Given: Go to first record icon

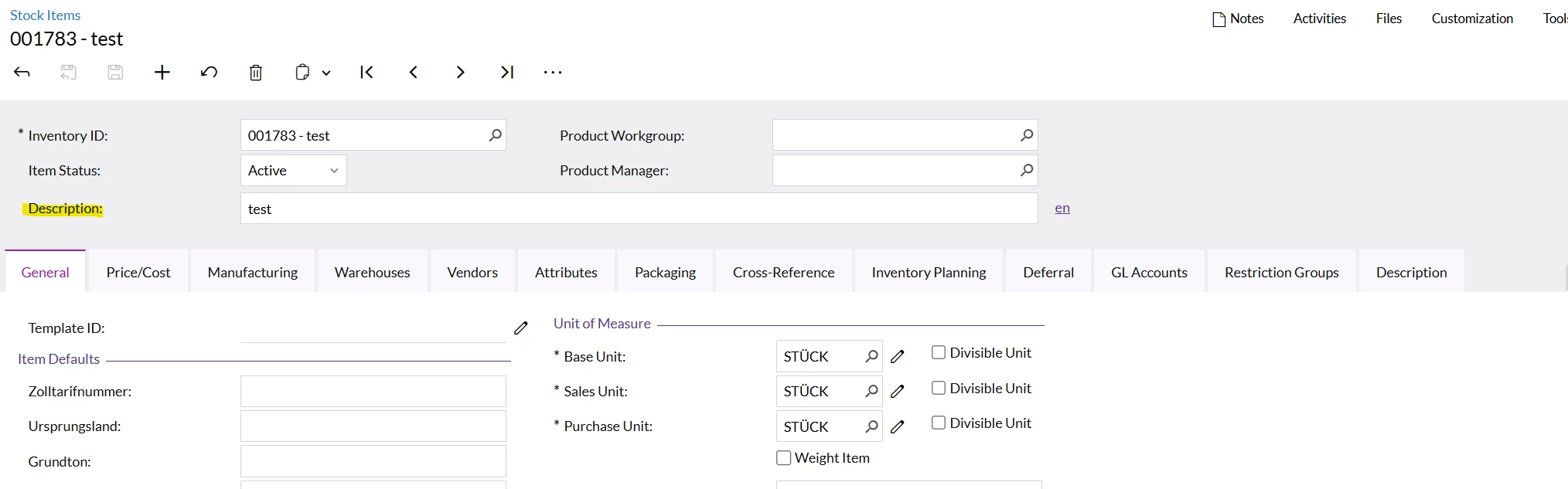Looking at the screenshot, I should tap(366, 73).
